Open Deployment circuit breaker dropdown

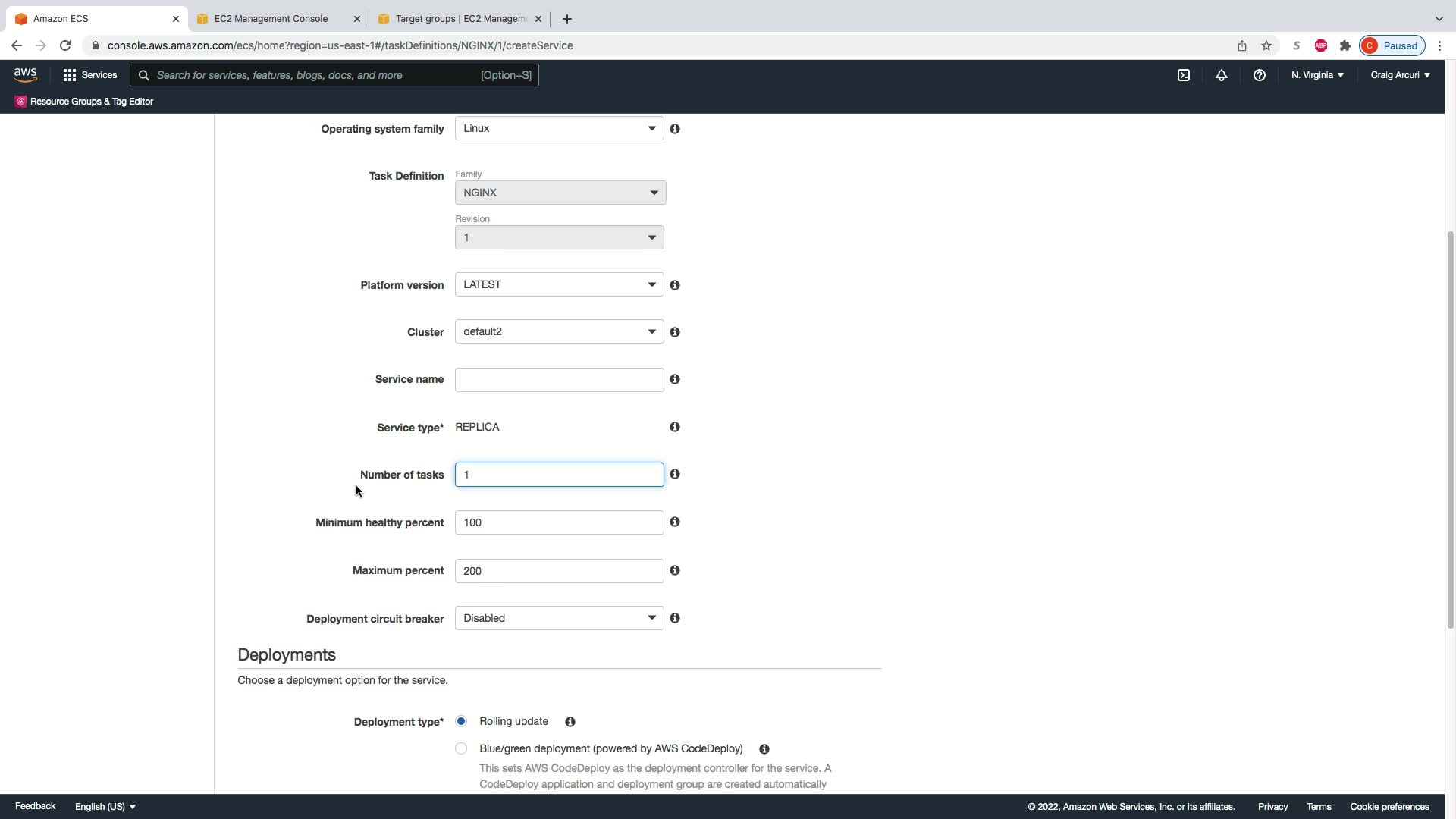point(559,618)
